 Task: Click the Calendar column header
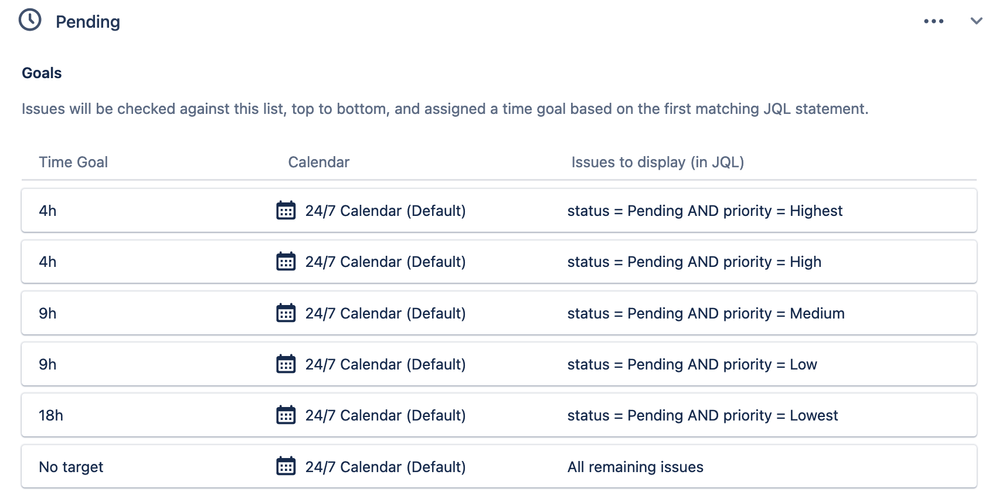[x=319, y=162]
